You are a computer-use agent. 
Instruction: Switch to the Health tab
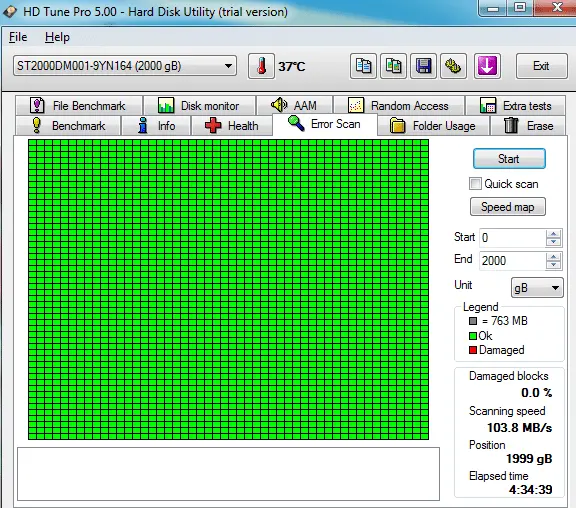(232, 126)
